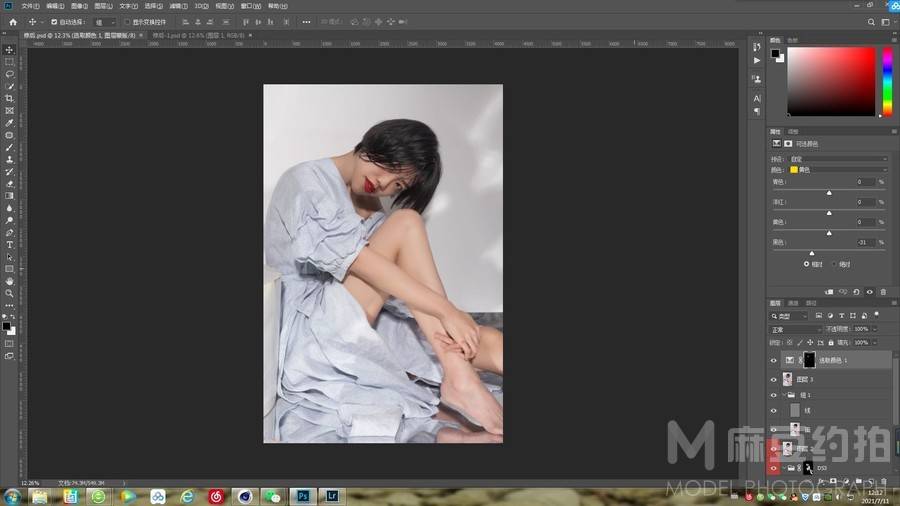Select the Rectangular Marquee tool
Image resolution: width=900 pixels, height=506 pixels.
pyautogui.click(x=9, y=62)
